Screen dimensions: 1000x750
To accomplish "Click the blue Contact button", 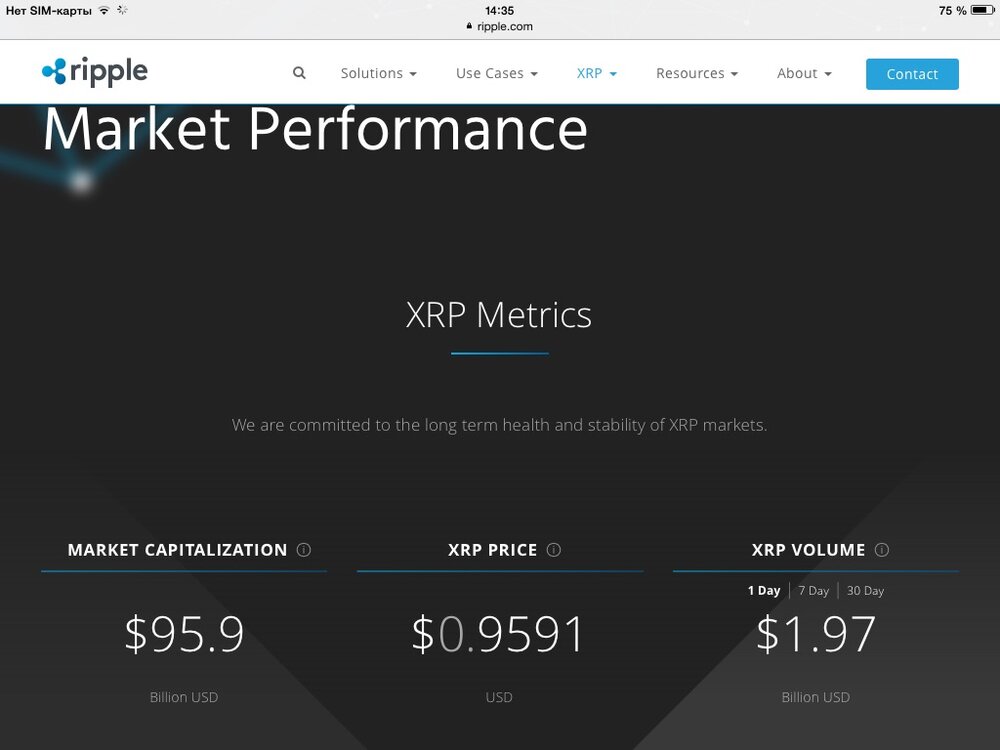I will (912, 74).
